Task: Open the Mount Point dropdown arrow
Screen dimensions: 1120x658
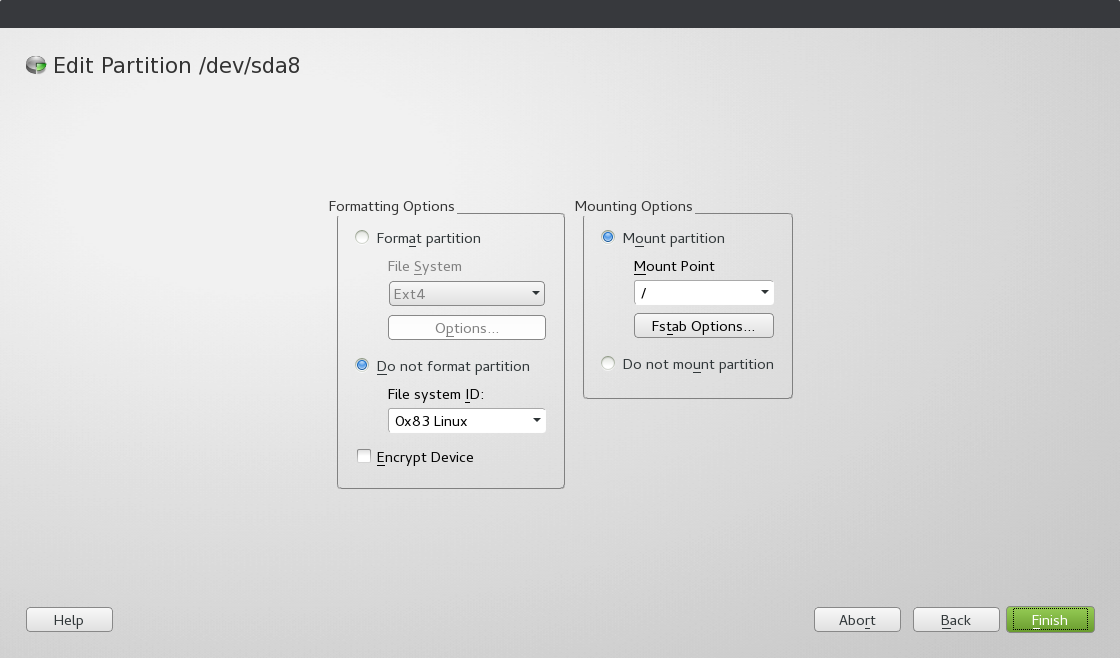Action: (765, 293)
